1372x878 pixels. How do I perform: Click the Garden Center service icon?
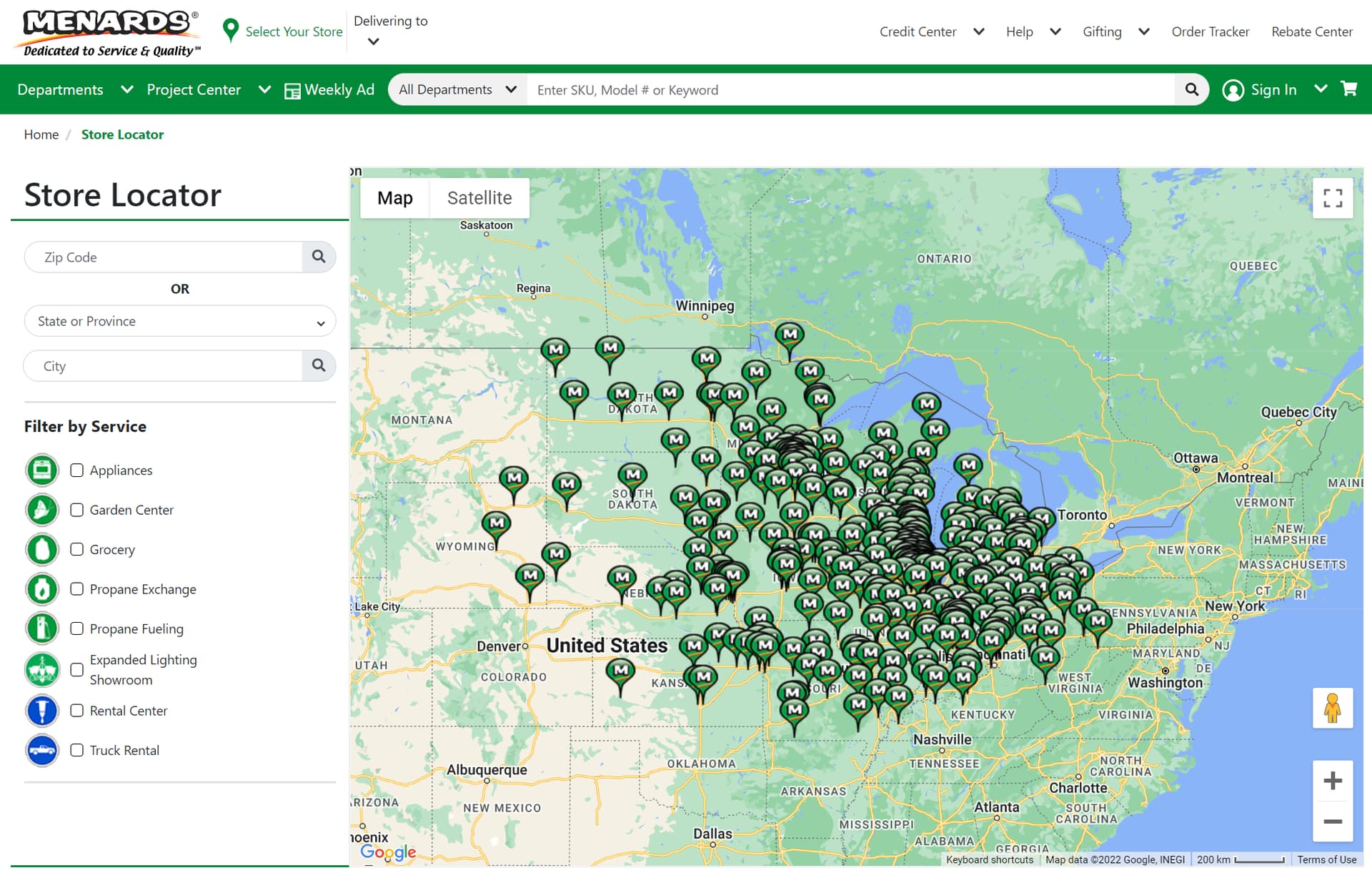point(42,510)
